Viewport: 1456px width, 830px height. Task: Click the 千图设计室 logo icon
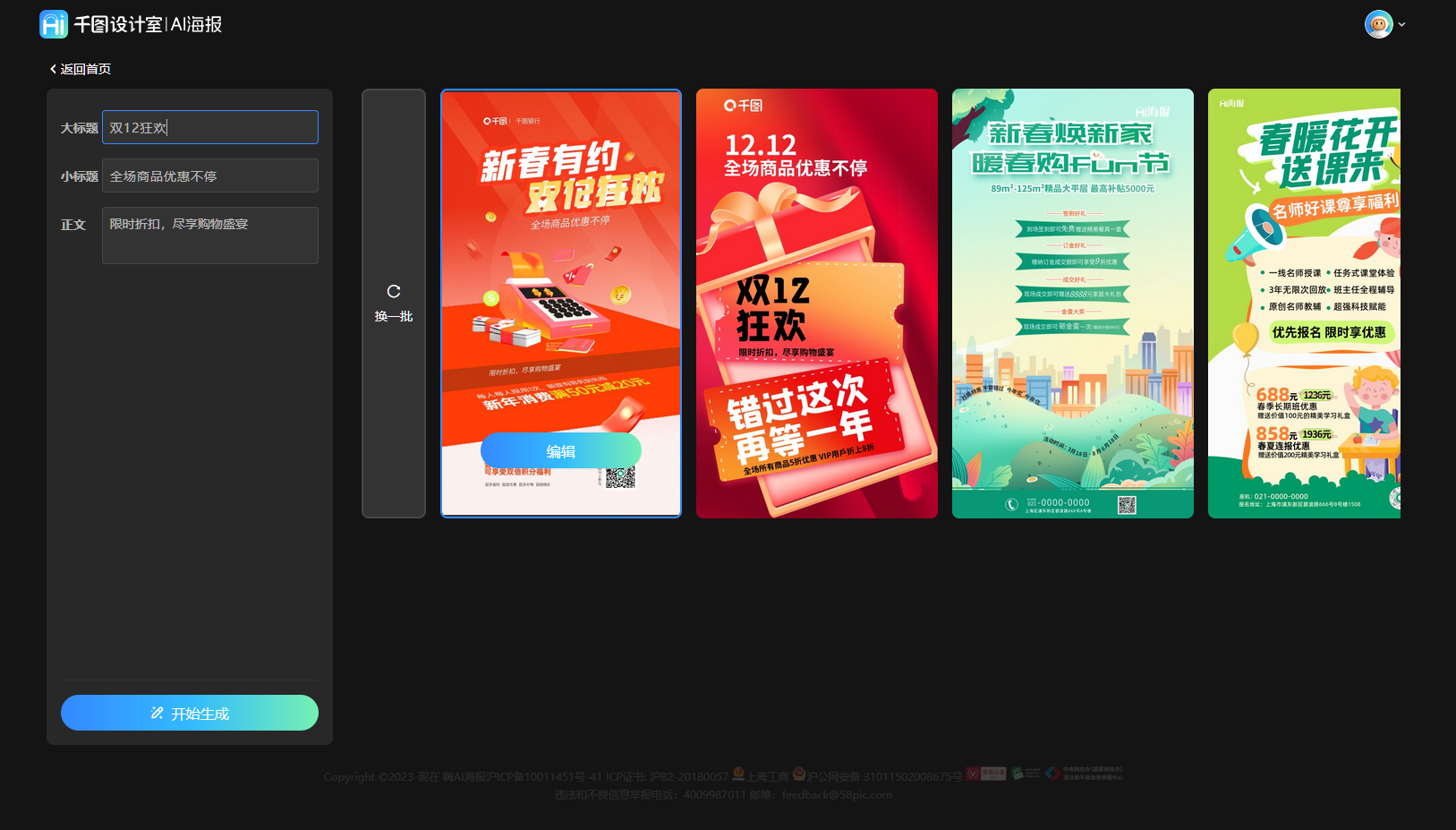point(53,23)
